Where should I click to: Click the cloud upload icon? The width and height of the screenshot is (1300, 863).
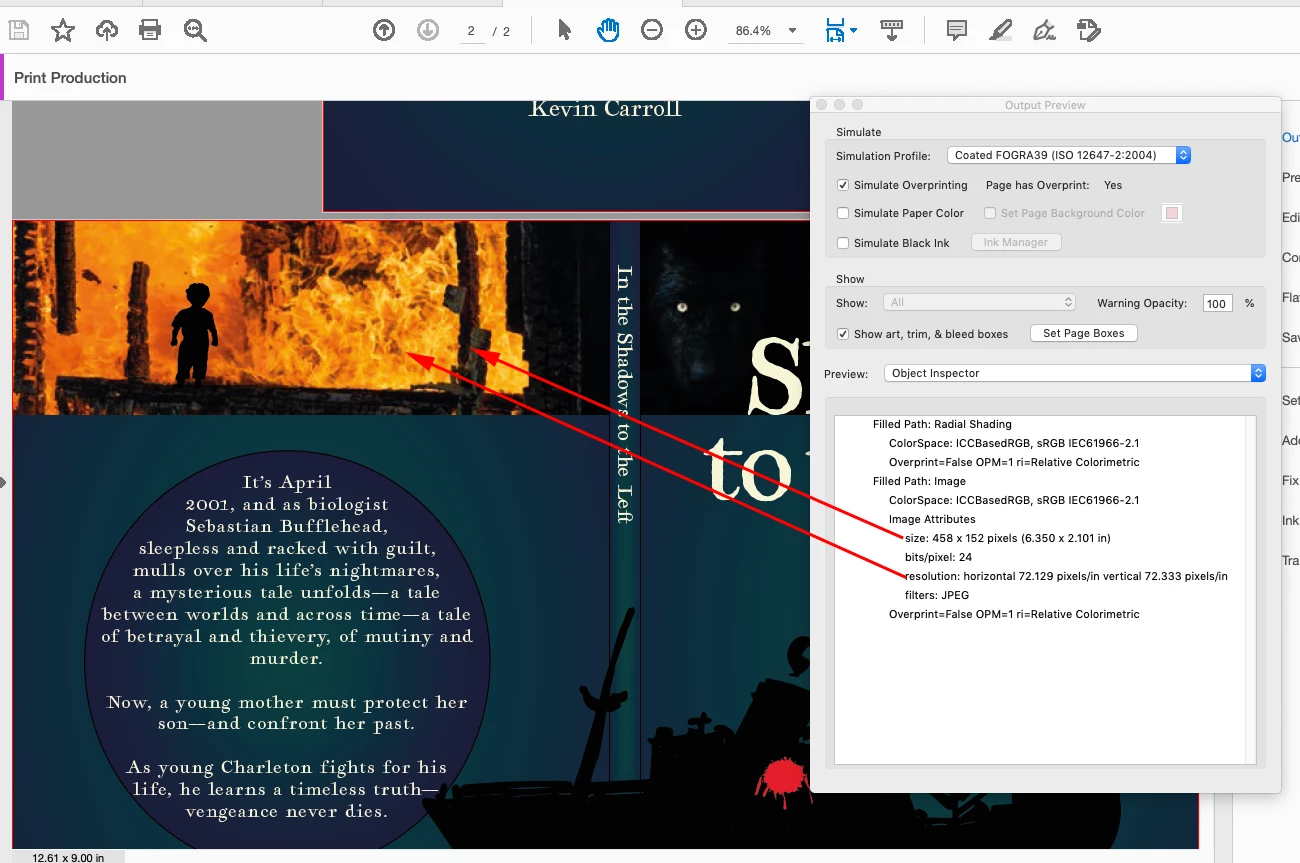point(107,30)
